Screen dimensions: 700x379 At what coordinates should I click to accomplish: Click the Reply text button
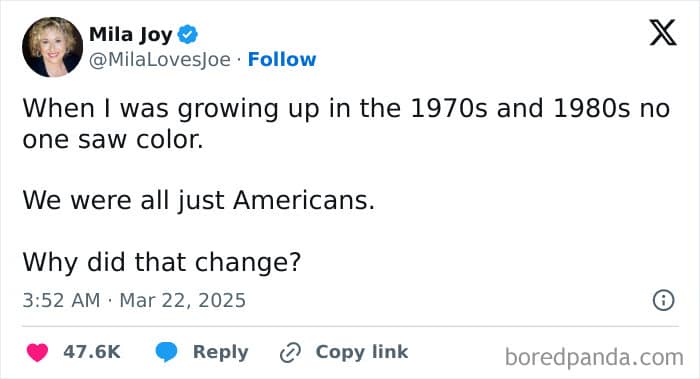click(x=221, y=352)
